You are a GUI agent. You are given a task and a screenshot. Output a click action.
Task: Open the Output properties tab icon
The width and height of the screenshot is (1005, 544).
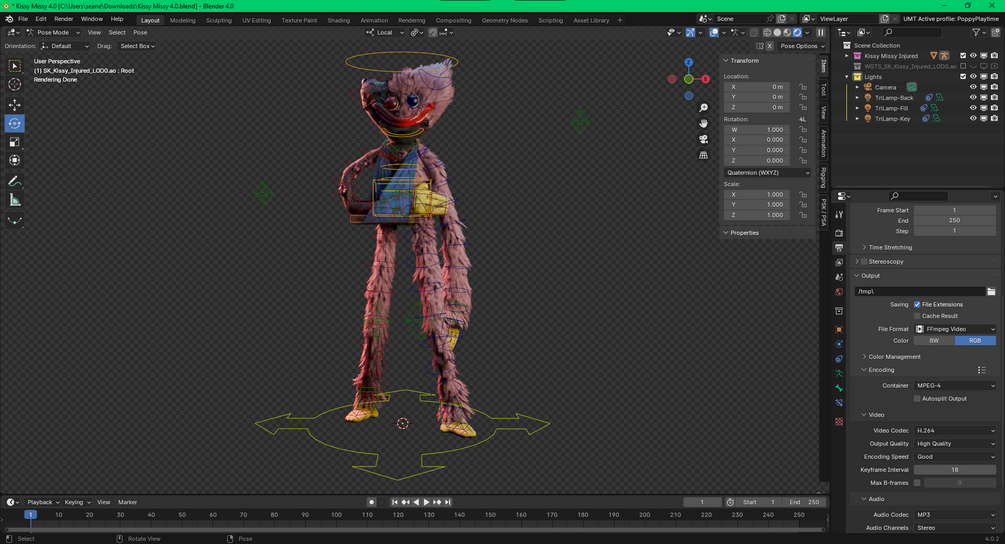839,247
